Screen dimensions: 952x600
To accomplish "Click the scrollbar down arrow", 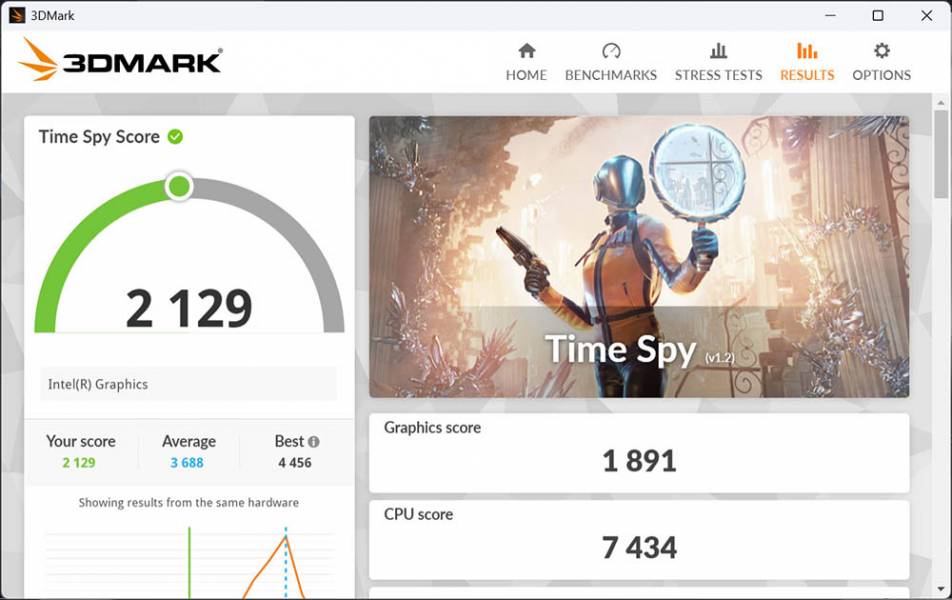I will point(940,589).
